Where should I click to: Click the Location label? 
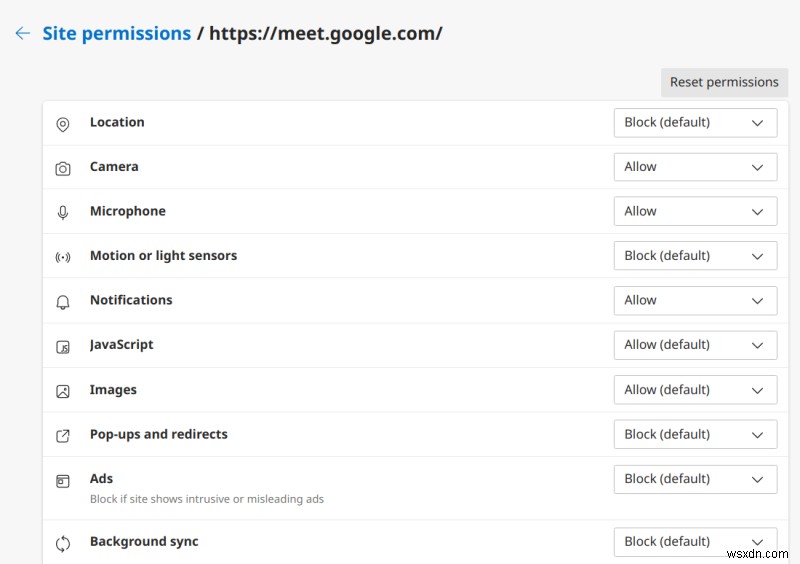tap(117, 122)
